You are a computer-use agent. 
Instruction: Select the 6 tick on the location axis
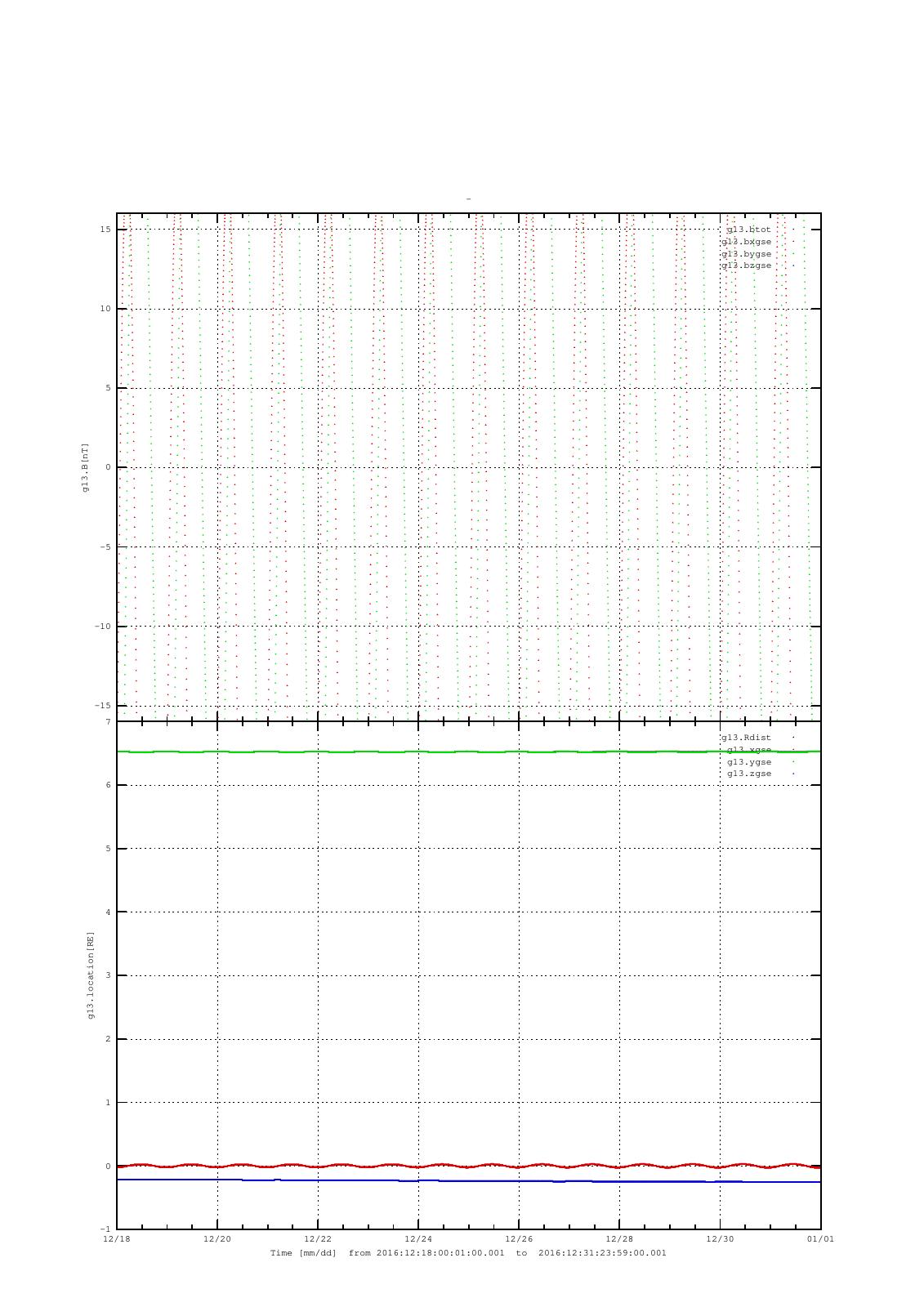coord(109,786)
